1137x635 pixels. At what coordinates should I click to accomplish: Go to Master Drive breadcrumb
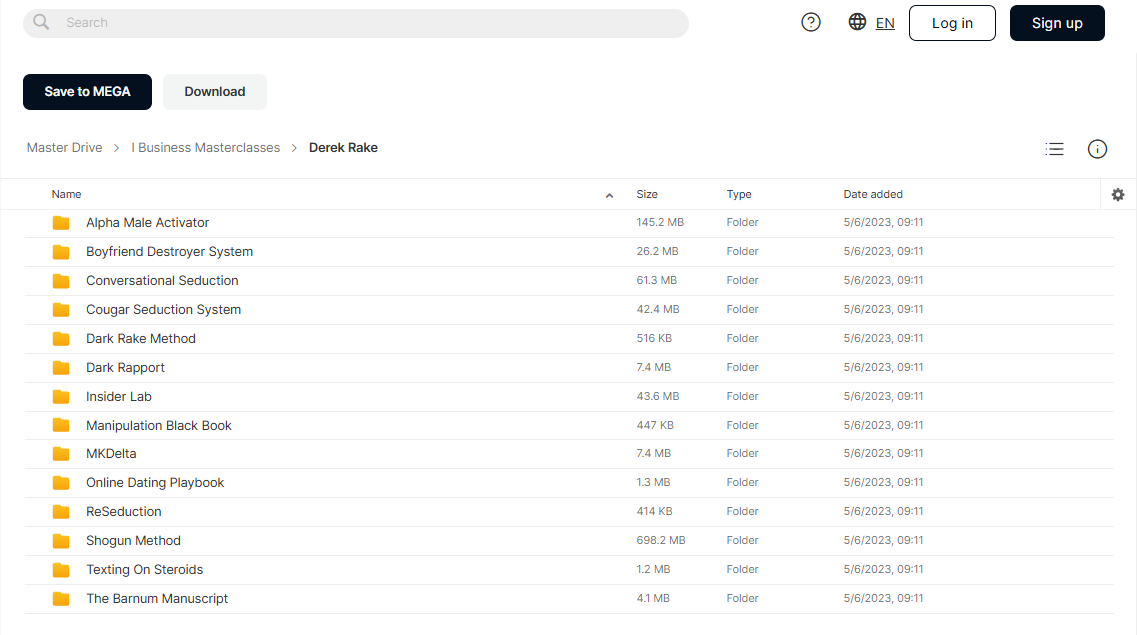pyautogui.click(x=65, y=148)
